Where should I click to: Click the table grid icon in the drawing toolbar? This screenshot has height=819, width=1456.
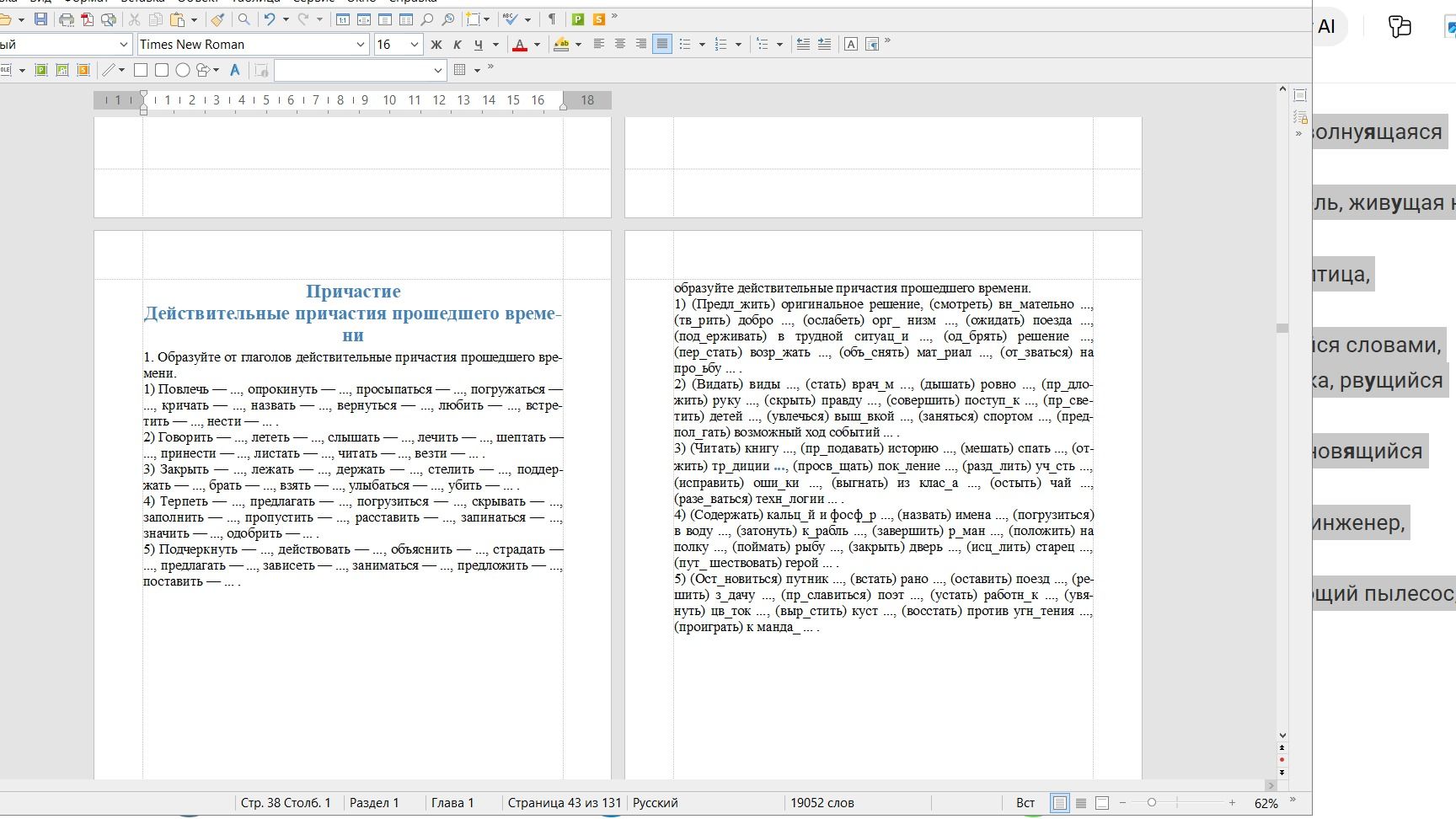tap(460, 70)
